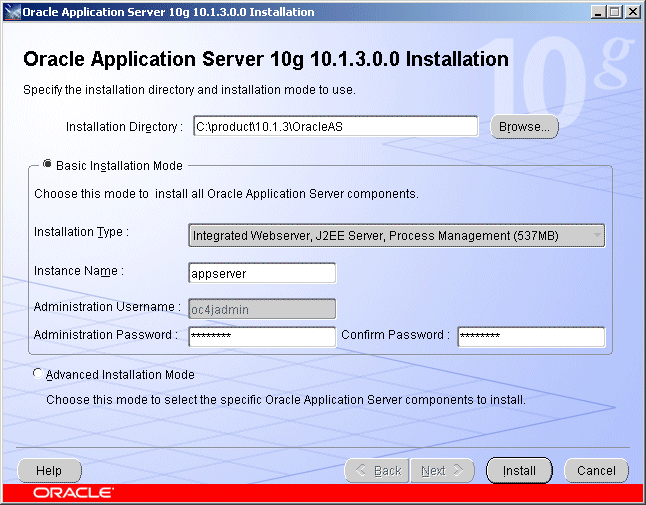Click the large installation heading text
This screenshot has height=505, width=646.
coord(266,59)
